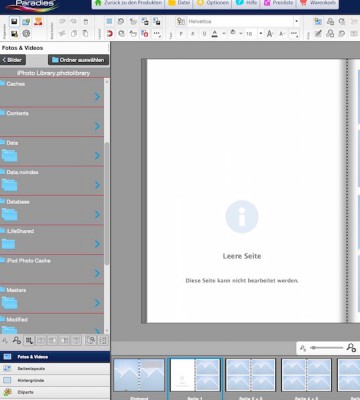Expand the Database folder chevron
This screenshot has width=360, height=400.
coord(97,214)
